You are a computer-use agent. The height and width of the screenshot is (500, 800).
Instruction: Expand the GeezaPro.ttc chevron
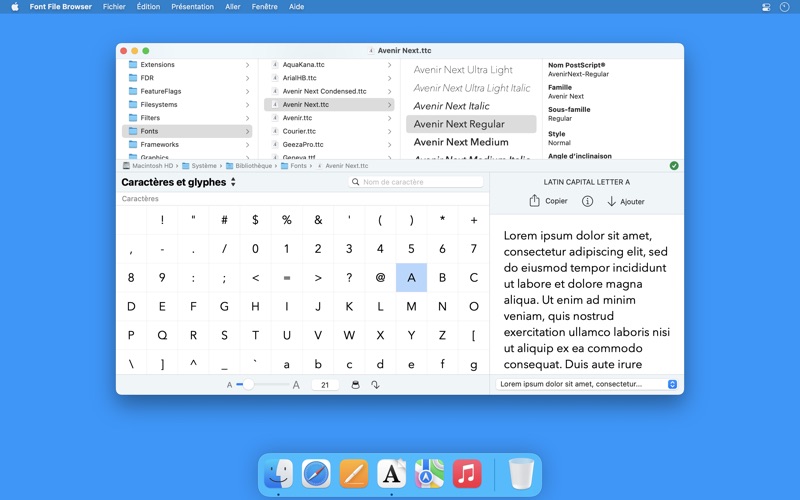[x=389, y=144]
